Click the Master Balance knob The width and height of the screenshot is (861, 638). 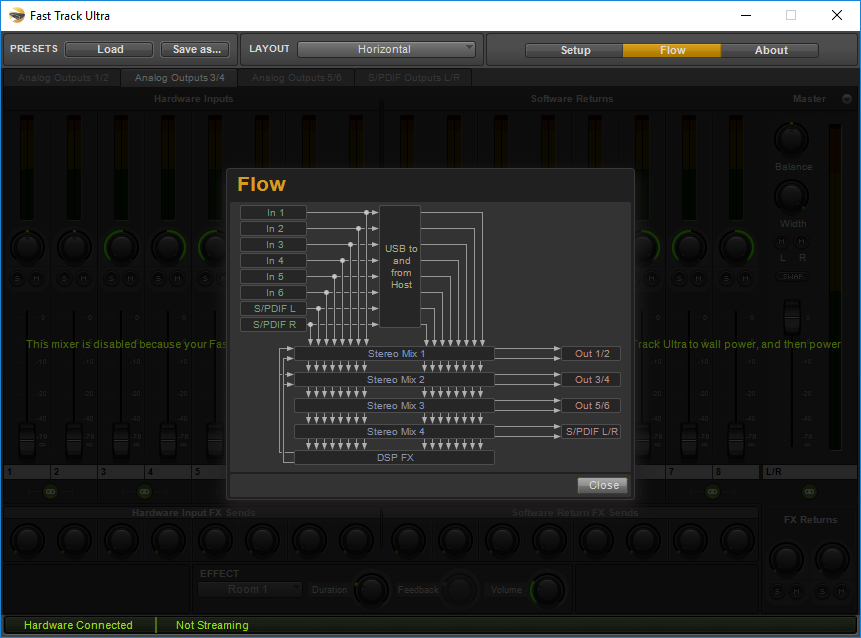click(x=791, y=138)
